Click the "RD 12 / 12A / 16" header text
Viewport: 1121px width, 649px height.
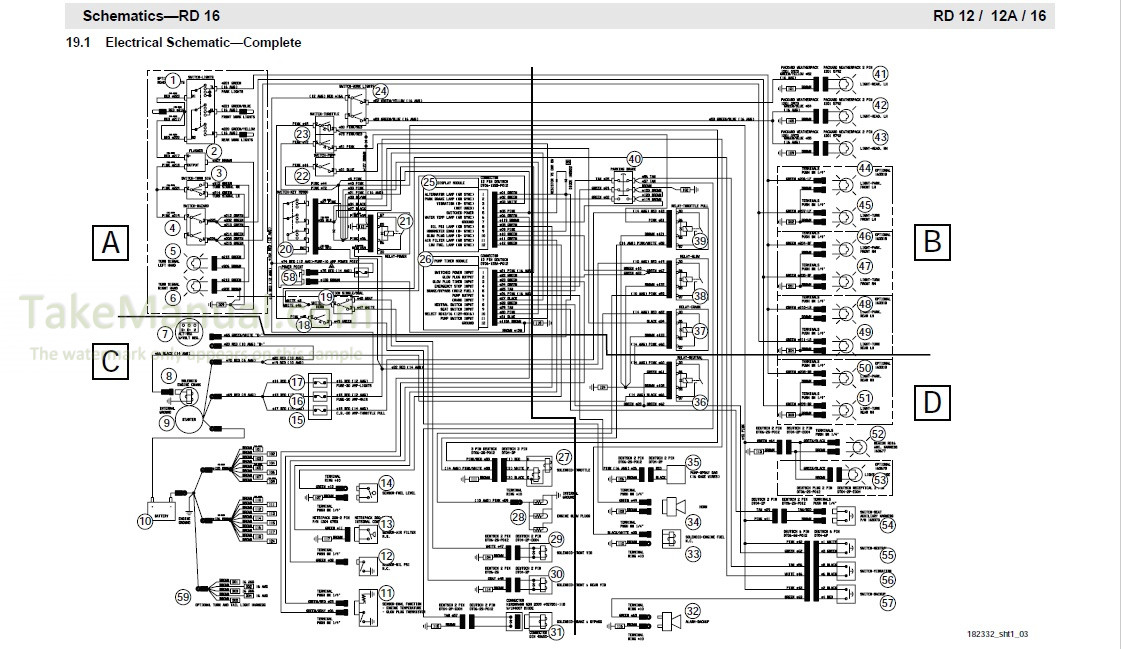990,16
